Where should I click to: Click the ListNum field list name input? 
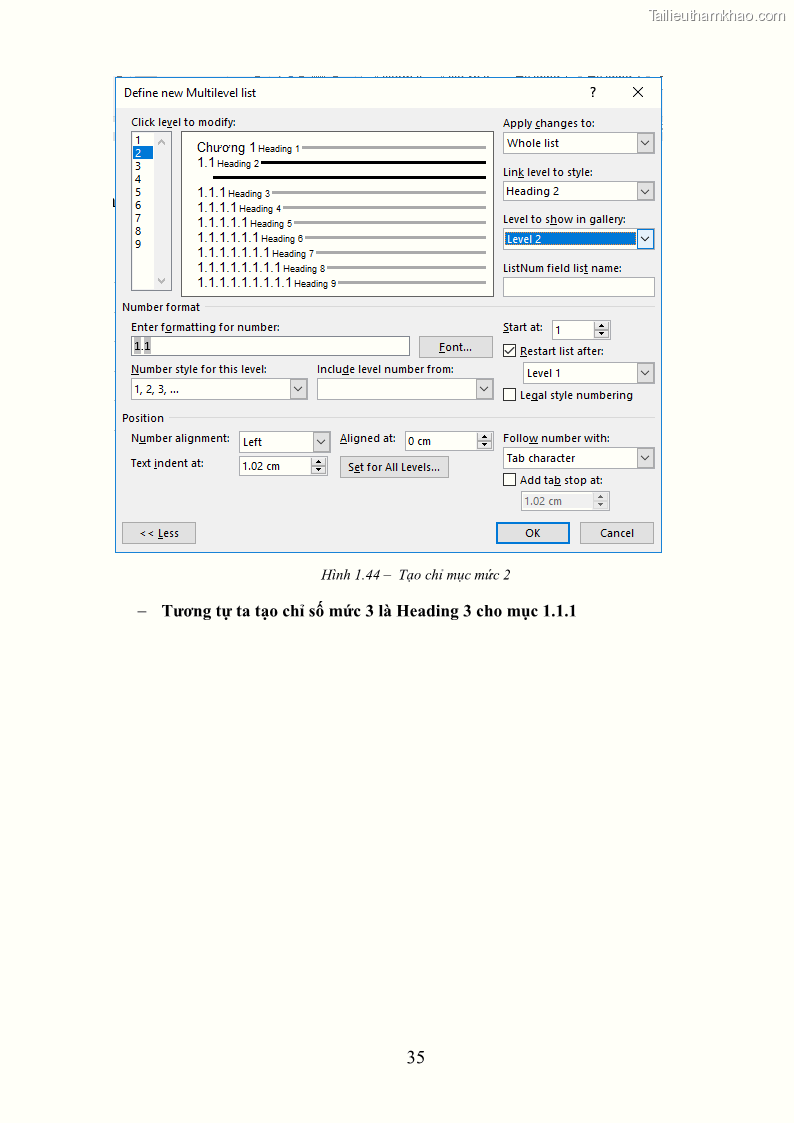tap(578, 287)
